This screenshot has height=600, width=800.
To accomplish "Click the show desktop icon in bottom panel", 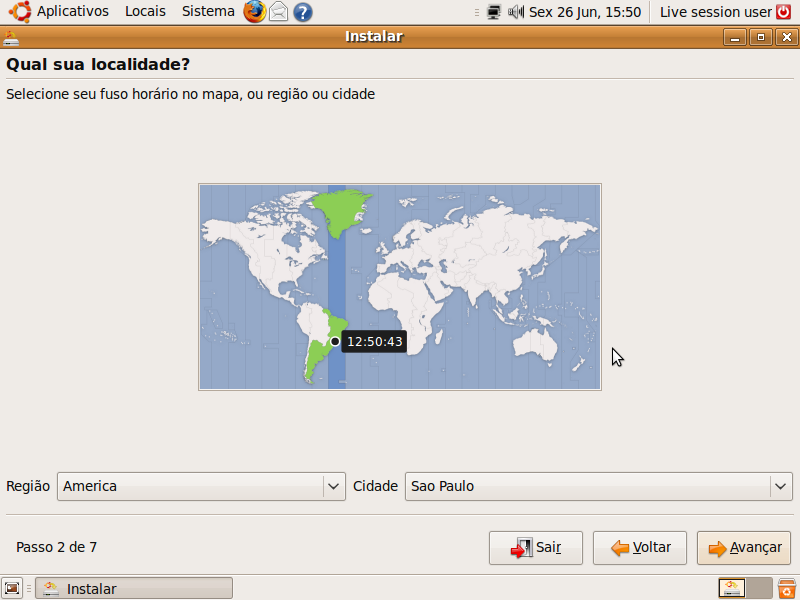I will click(12, 588).
